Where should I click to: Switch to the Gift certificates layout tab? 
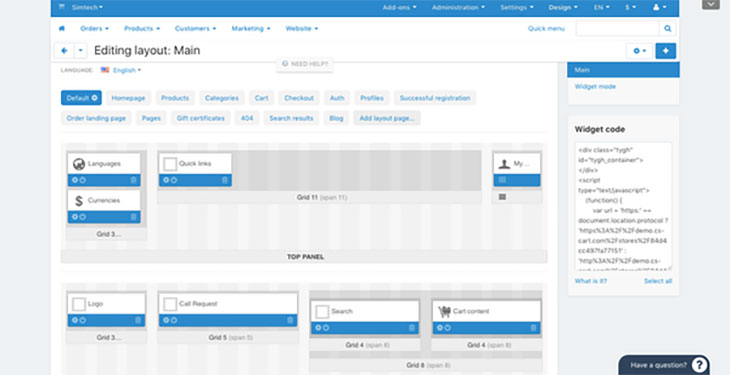[x=201, y=118]
